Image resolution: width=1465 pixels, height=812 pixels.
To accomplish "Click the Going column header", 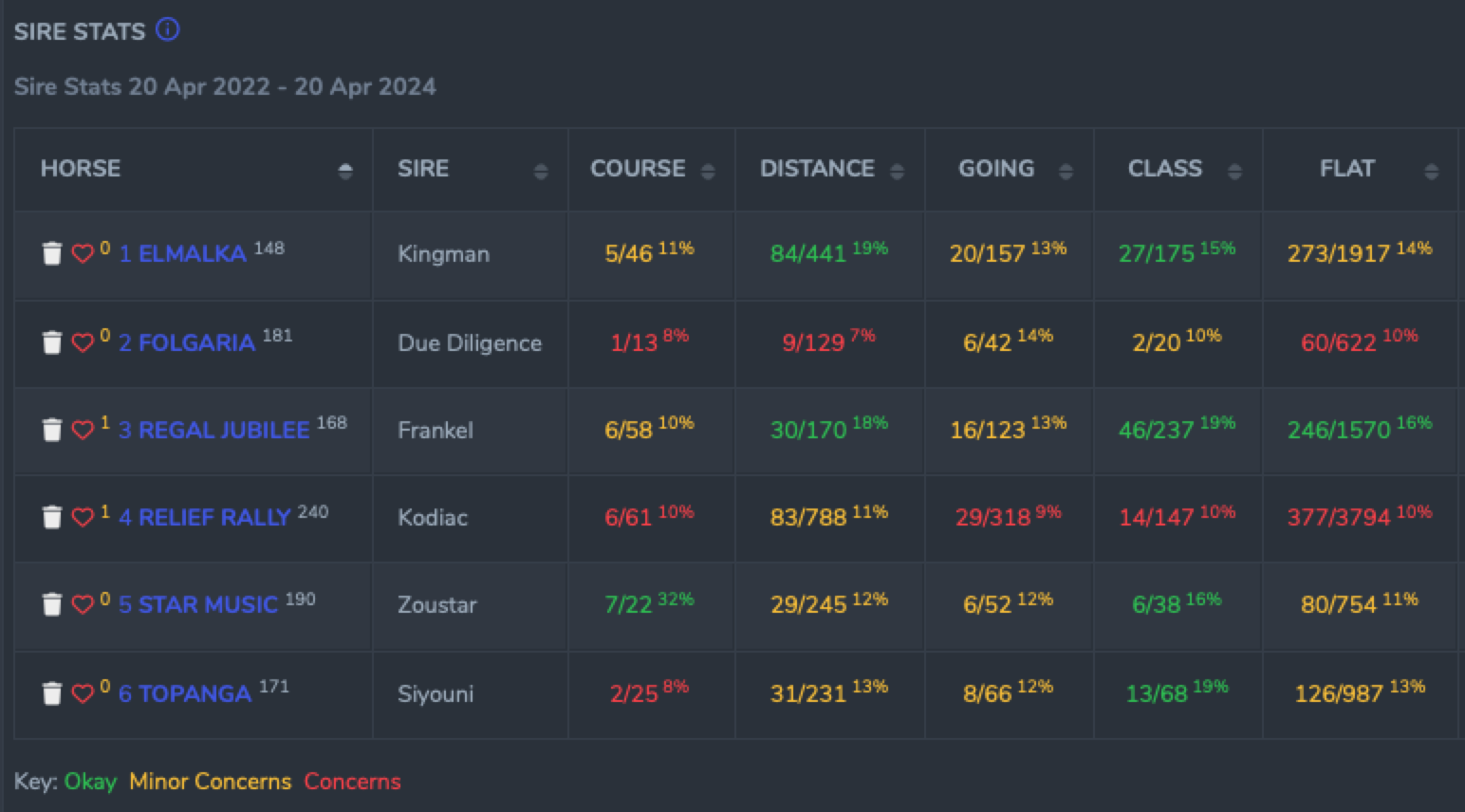I will point(995,169).
